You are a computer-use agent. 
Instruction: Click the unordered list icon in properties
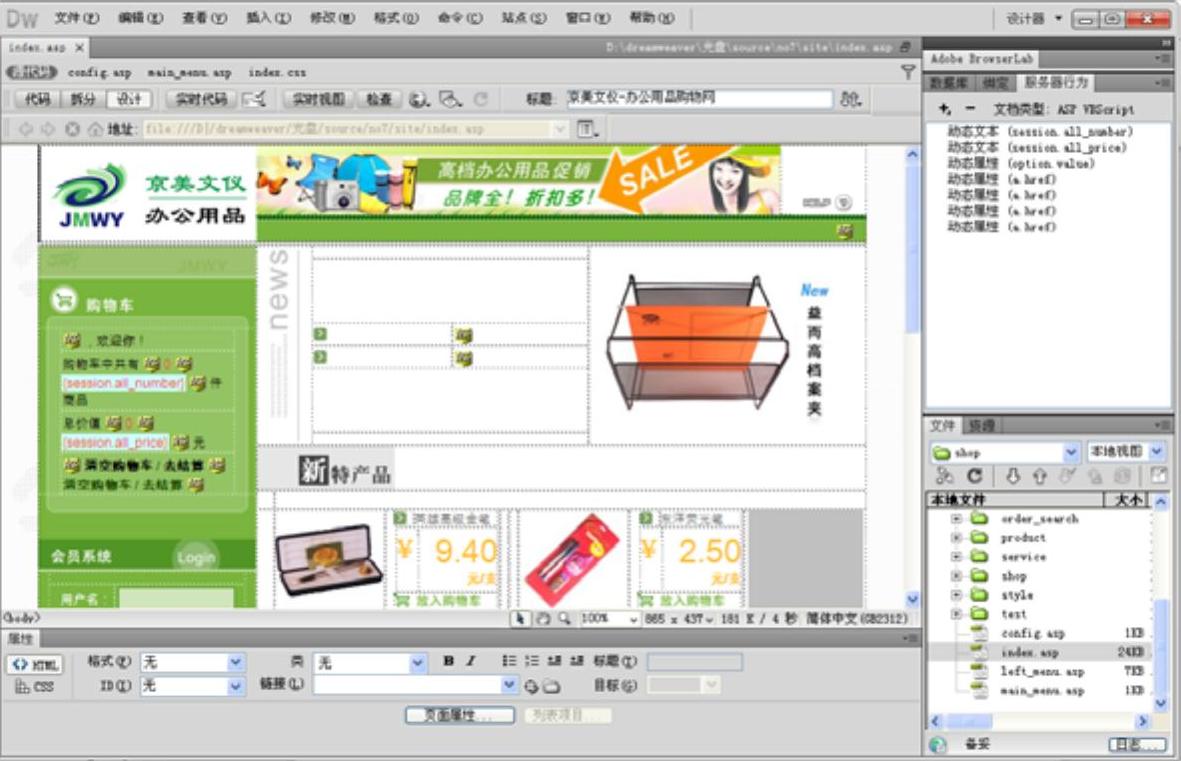click(509, 661)
